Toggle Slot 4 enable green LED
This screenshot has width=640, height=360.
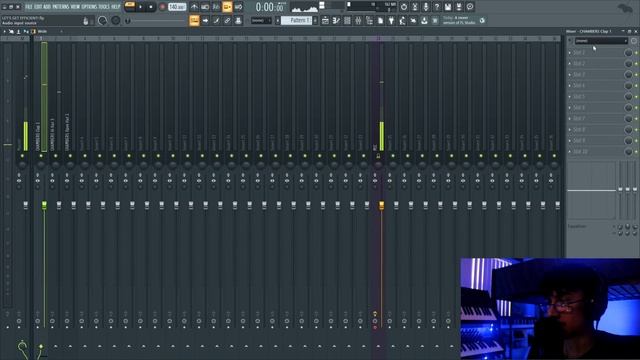coord(636,86)
